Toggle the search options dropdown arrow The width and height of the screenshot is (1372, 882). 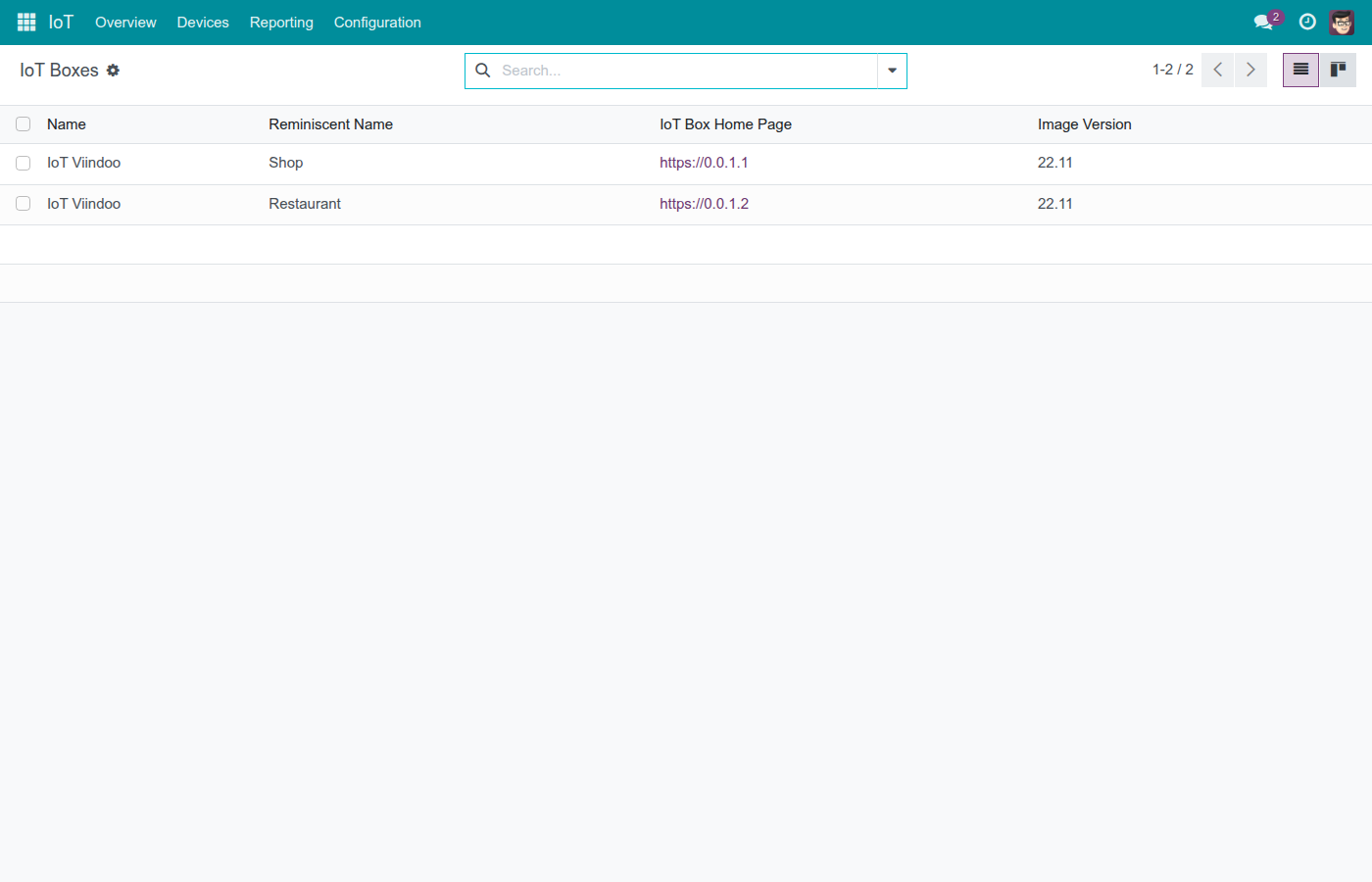pyautogui.click(x=892, y=71)
